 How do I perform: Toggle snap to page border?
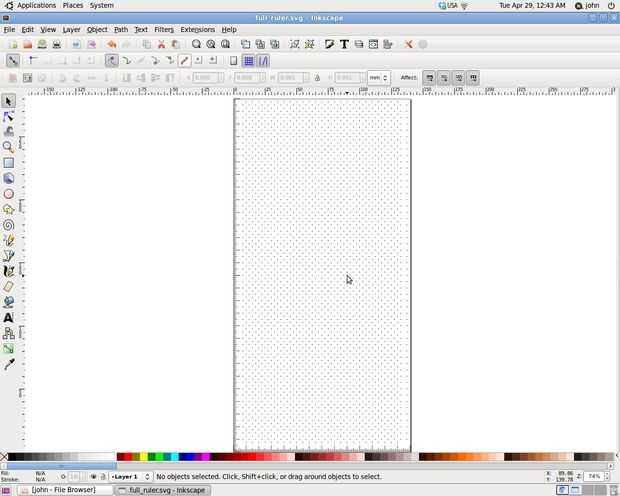[234, 61]
